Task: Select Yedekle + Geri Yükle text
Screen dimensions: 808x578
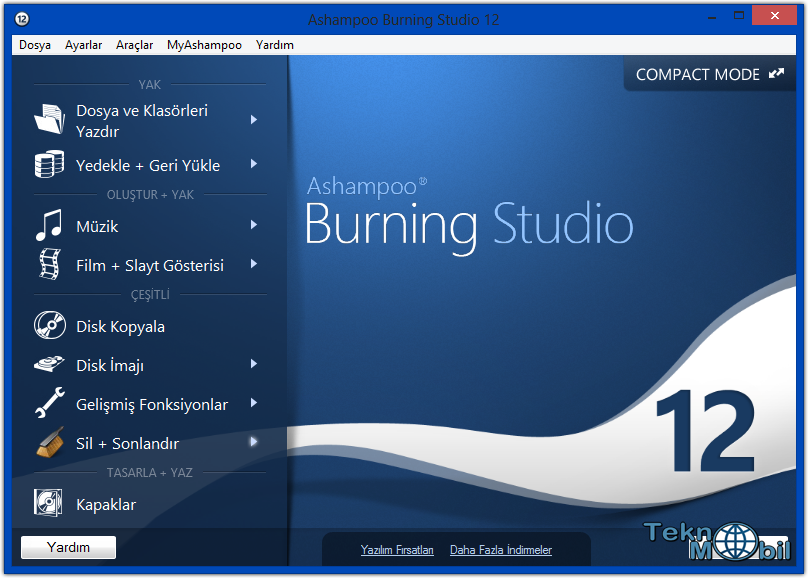Action: pos(148,165)
